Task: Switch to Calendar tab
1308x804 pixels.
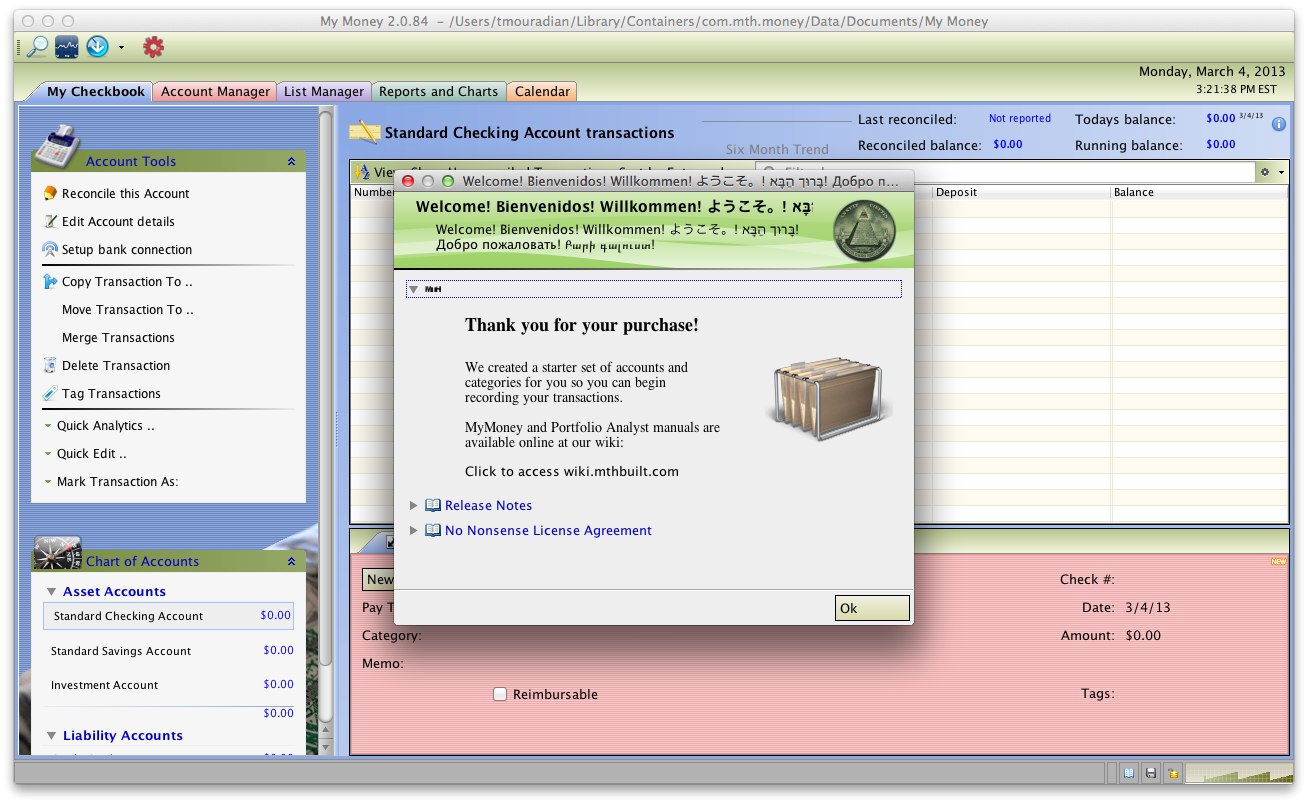Action: tap(542, 91)
